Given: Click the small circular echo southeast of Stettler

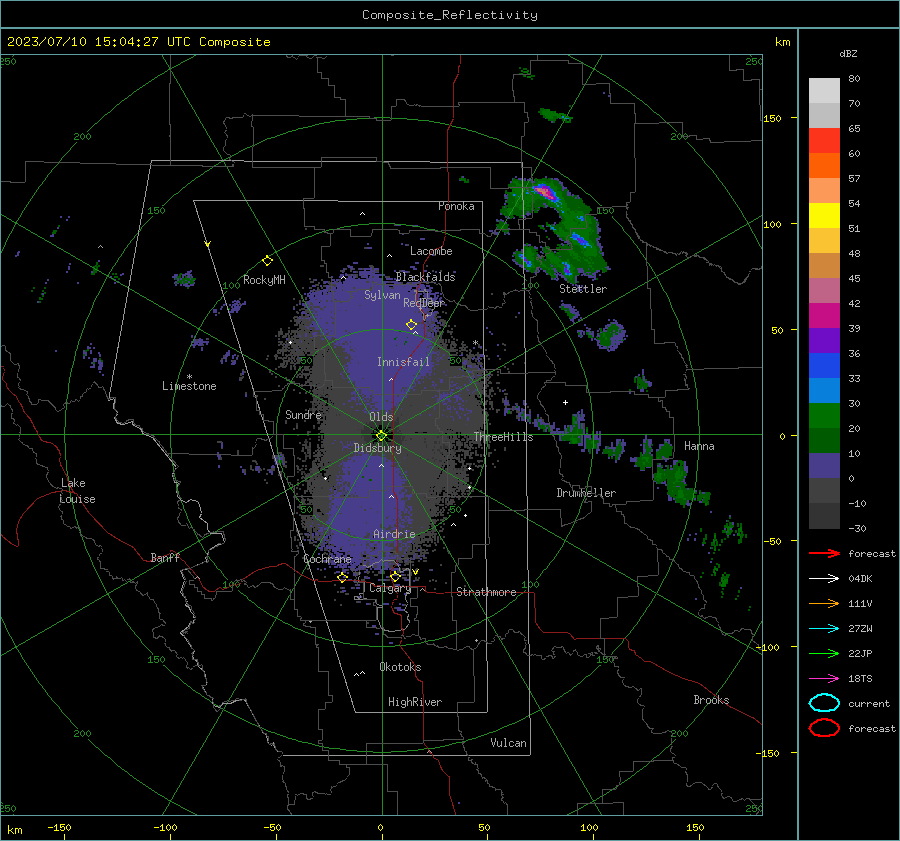Looking at the screenshot, I should pyautogui.click(x=610, y=334).
